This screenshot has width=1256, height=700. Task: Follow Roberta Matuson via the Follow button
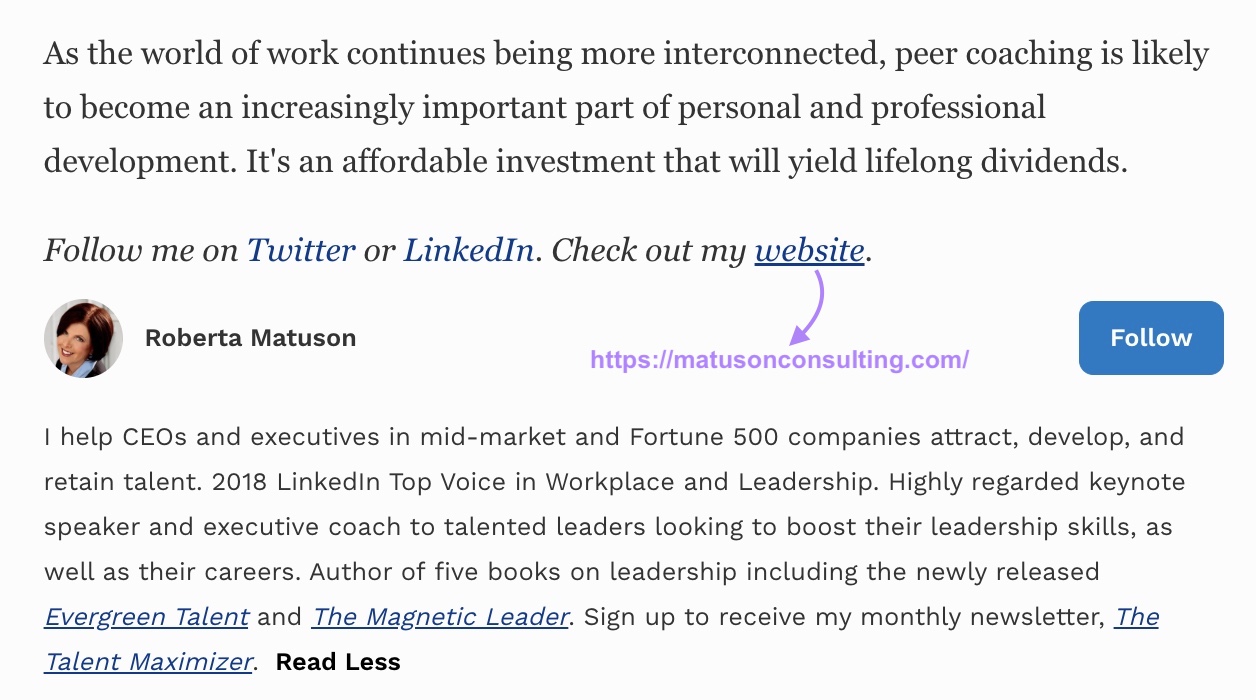tap(1150, 338)
